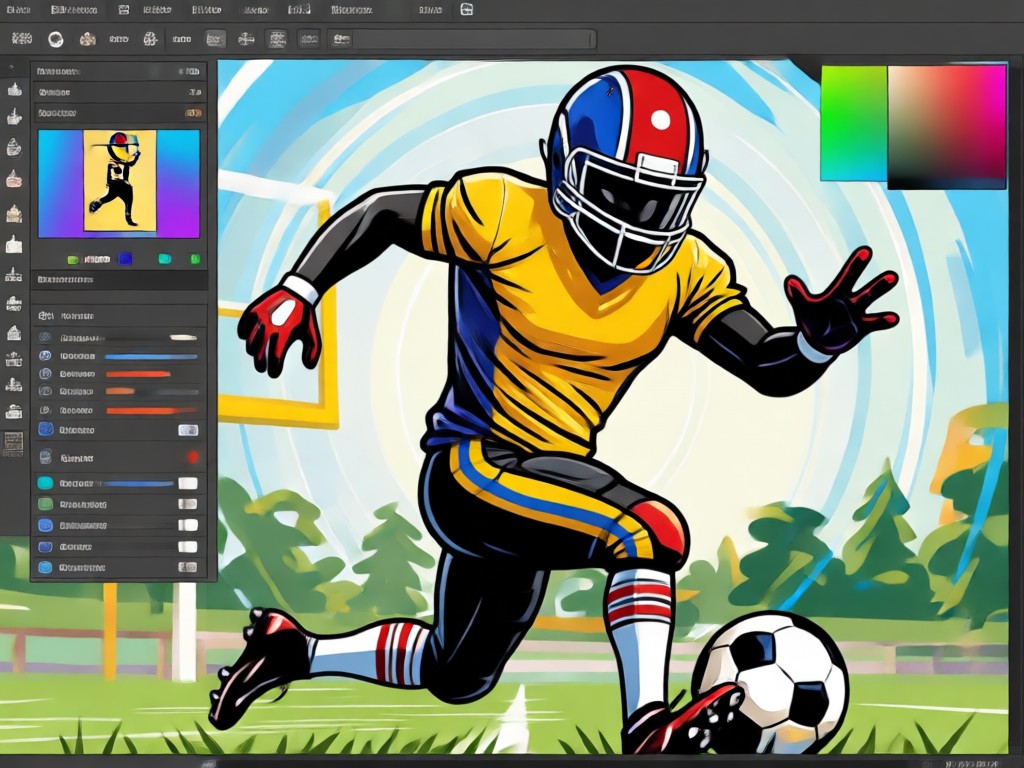Click the player thumbnail preview in the left panel
Screen dimensions: 1024x768
pos(120,181)
